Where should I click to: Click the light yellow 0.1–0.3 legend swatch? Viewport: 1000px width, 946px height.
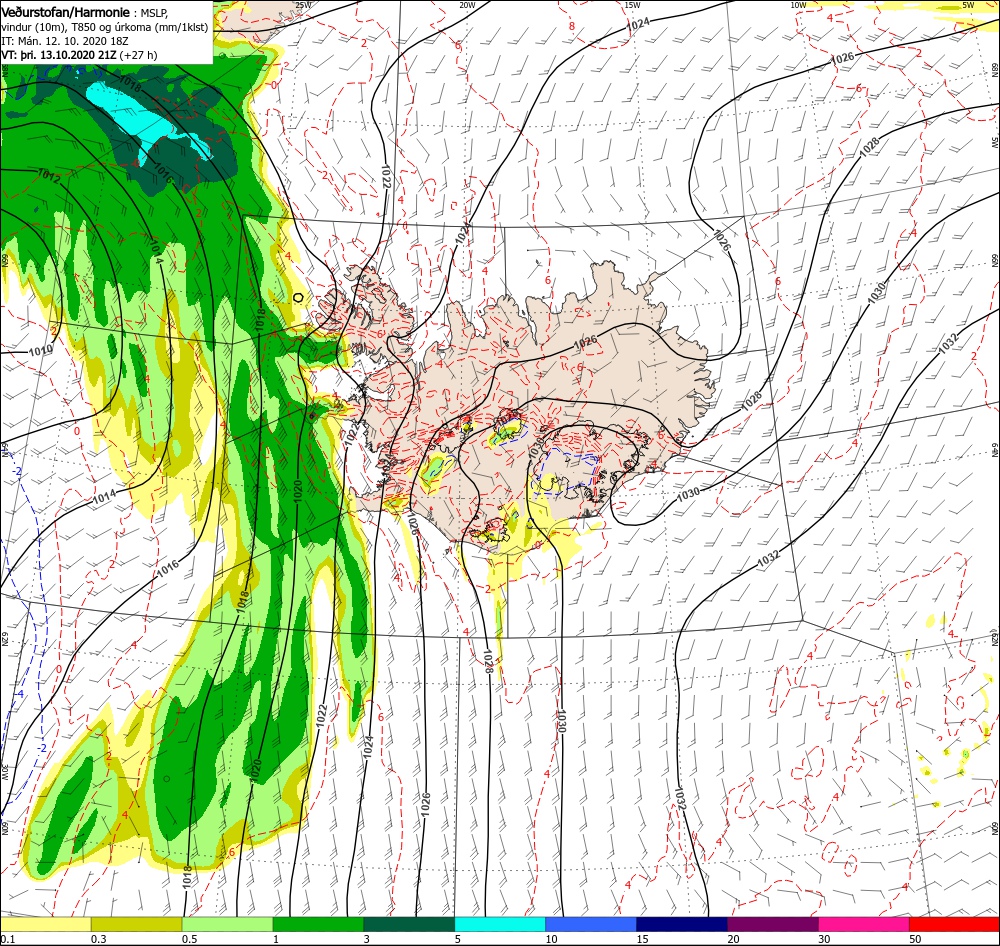(45, 925)
